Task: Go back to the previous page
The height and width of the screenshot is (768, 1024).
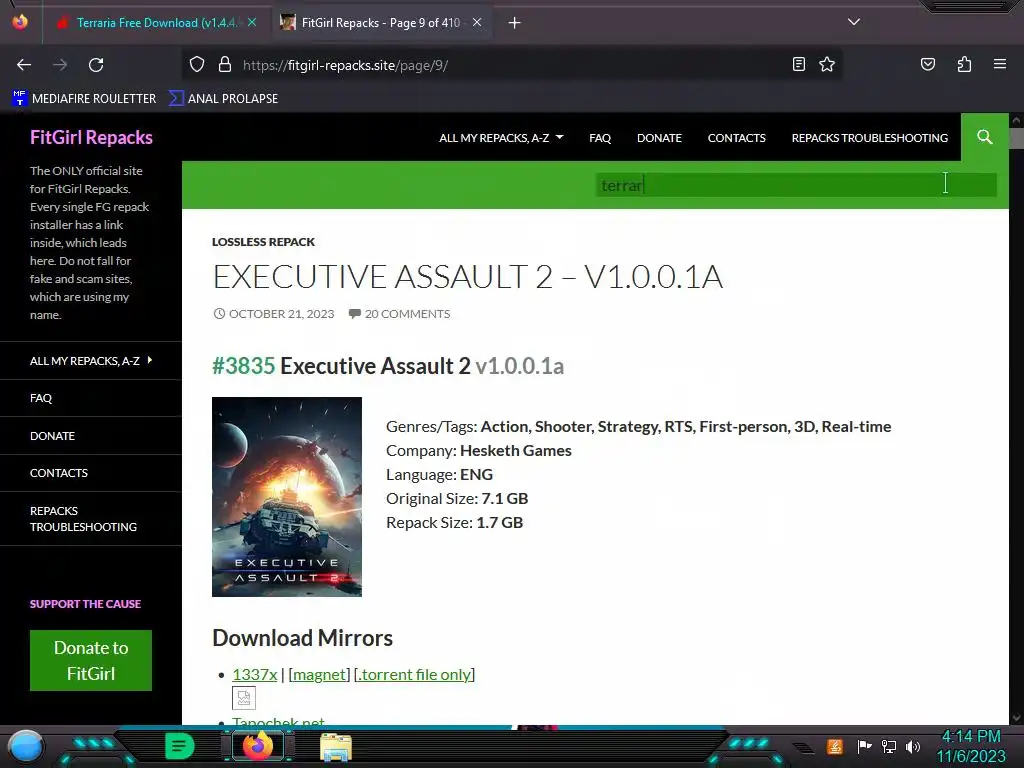Action: [24, 65]
